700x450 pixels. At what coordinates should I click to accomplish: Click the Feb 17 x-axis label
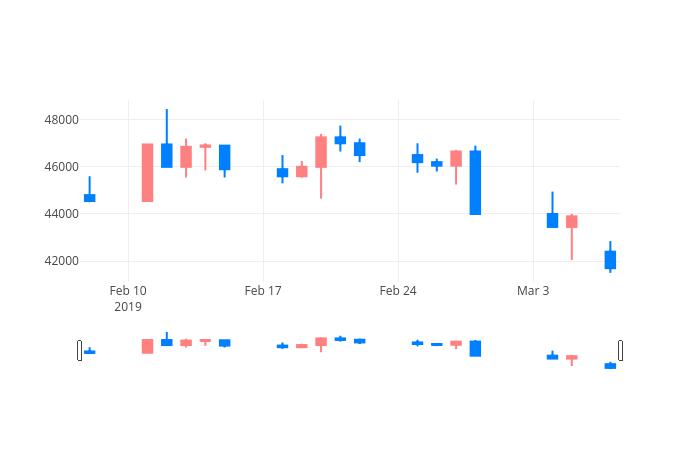point(263,291)
